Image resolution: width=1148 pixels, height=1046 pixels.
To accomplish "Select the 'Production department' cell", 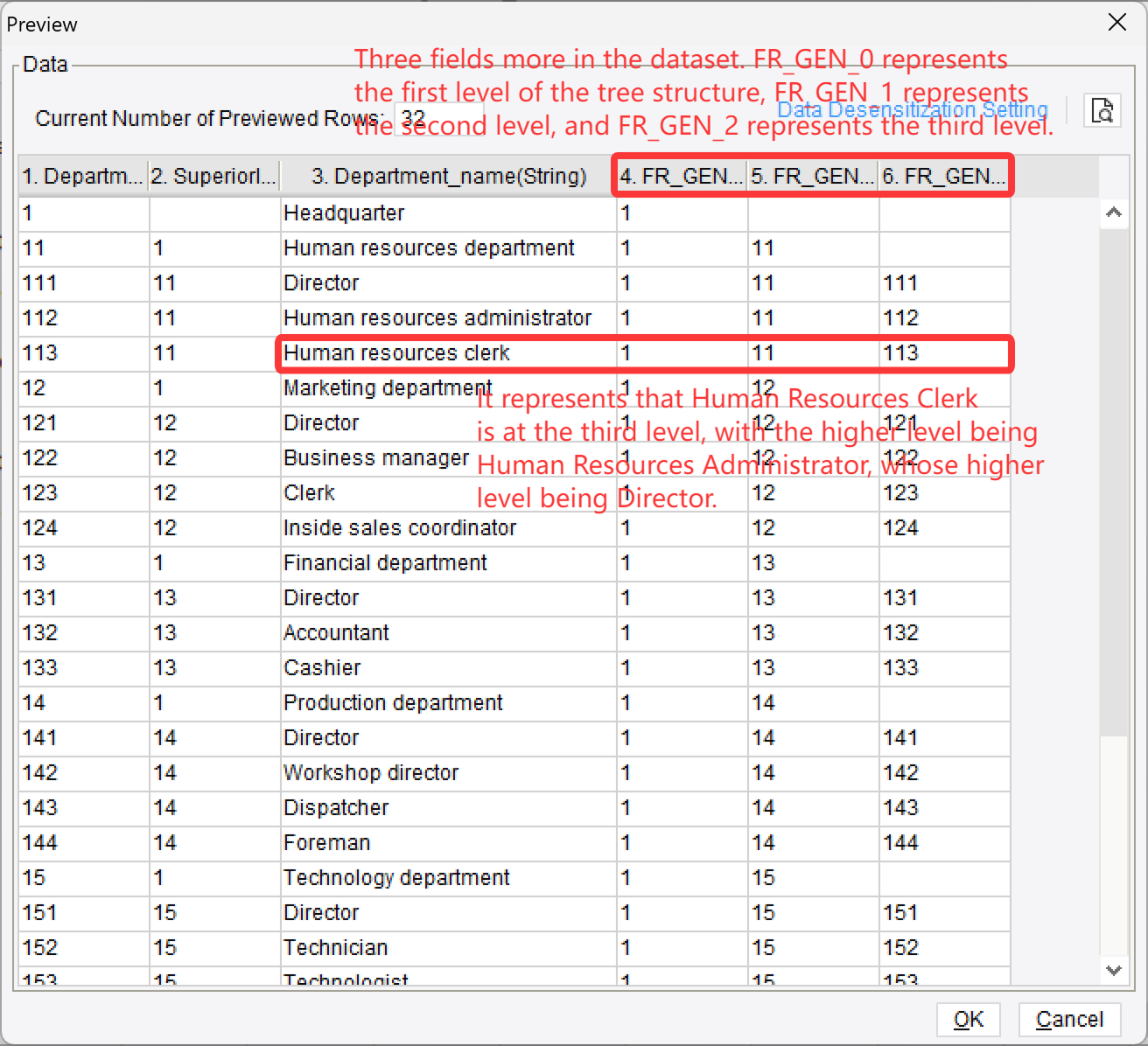I will click(x=449, y=703).
